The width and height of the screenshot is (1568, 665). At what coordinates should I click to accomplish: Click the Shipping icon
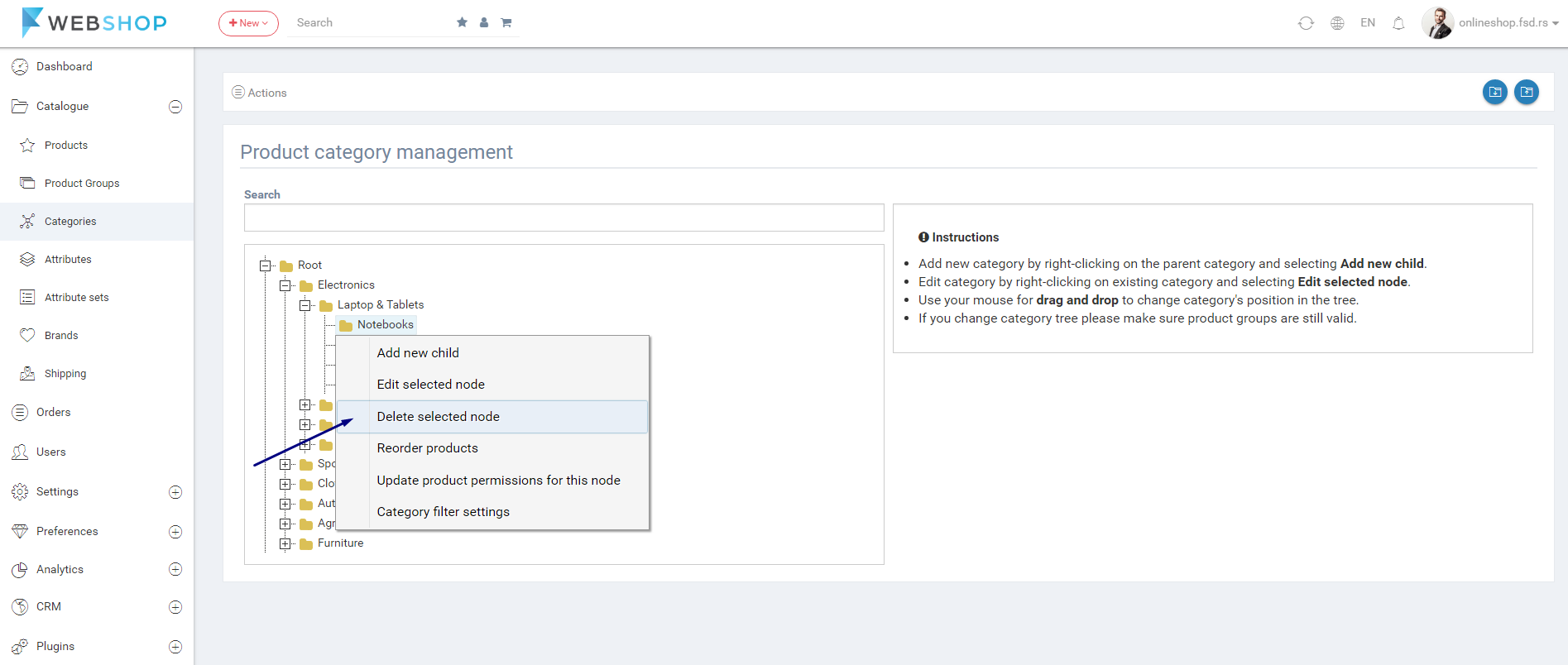click(x=27, y=373)
